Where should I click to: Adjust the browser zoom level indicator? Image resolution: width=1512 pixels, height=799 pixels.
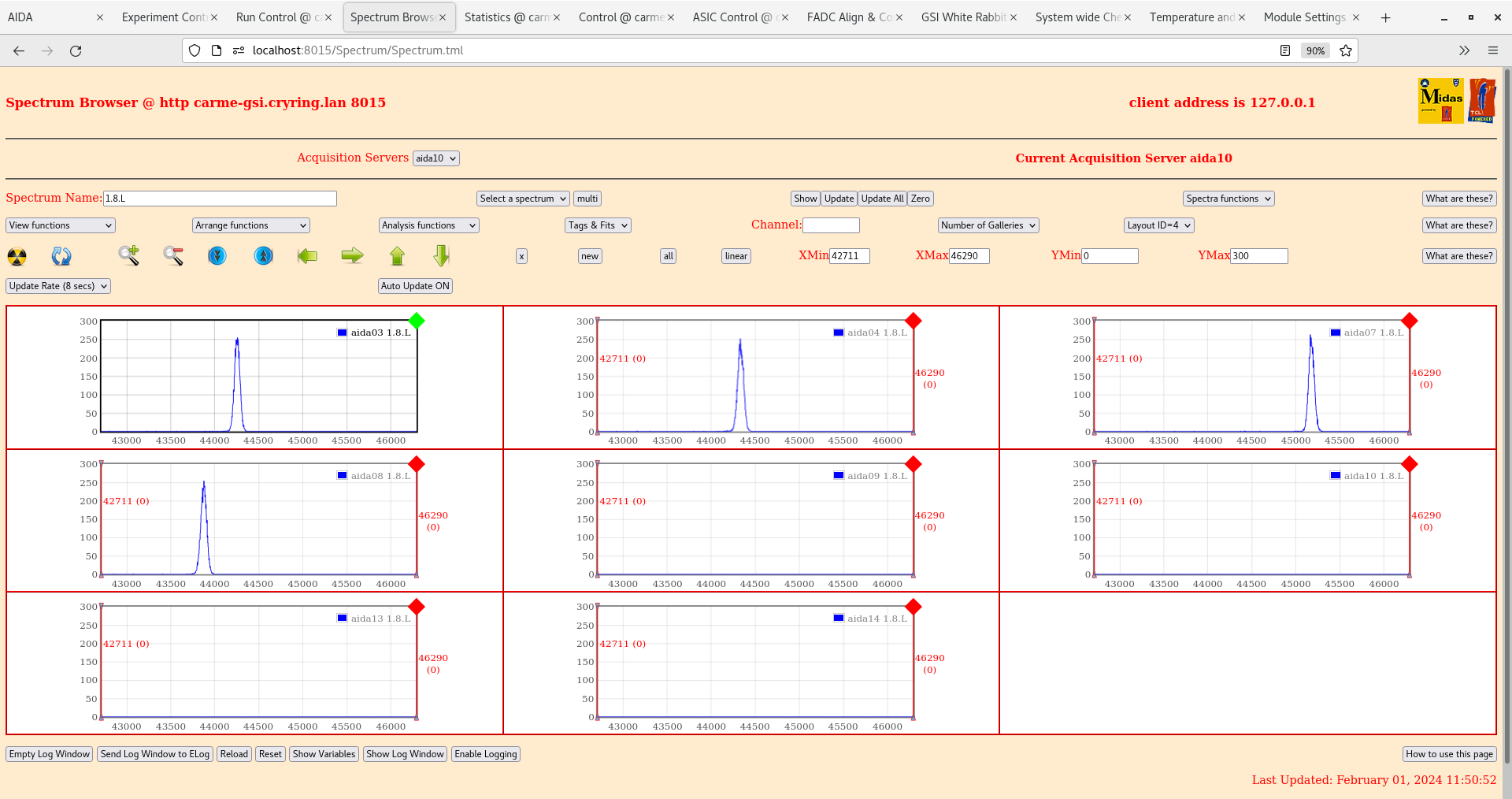1314,50
